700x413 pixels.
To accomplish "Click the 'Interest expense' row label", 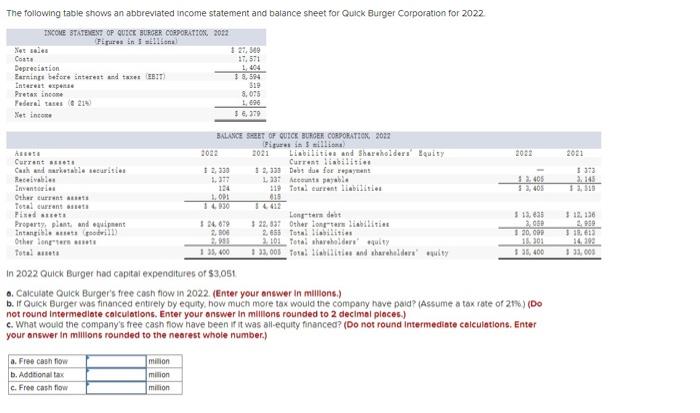I will pyautogui.click(x=44, y=85).
